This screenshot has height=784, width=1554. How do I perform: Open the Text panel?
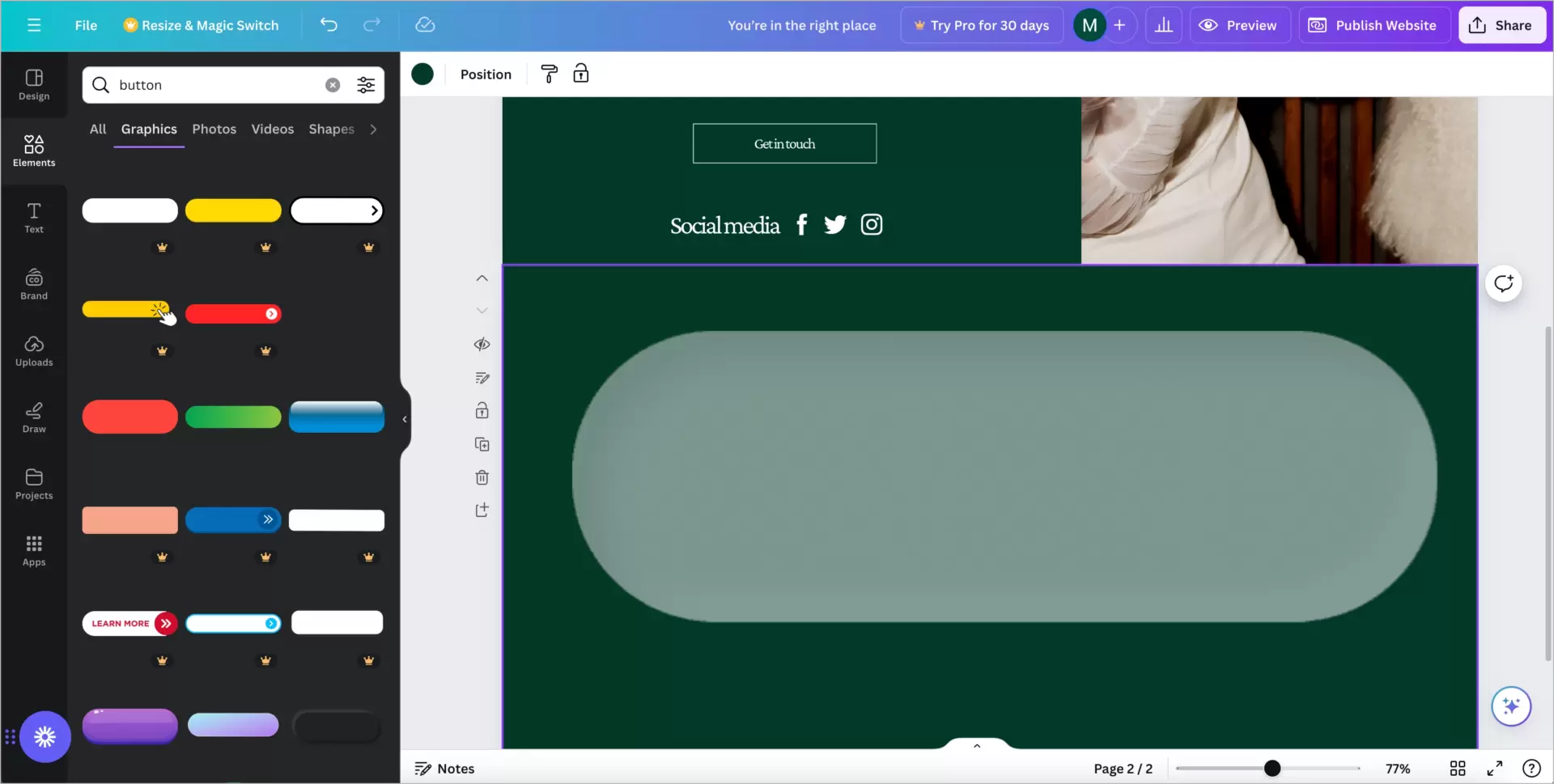pos(33,216)
